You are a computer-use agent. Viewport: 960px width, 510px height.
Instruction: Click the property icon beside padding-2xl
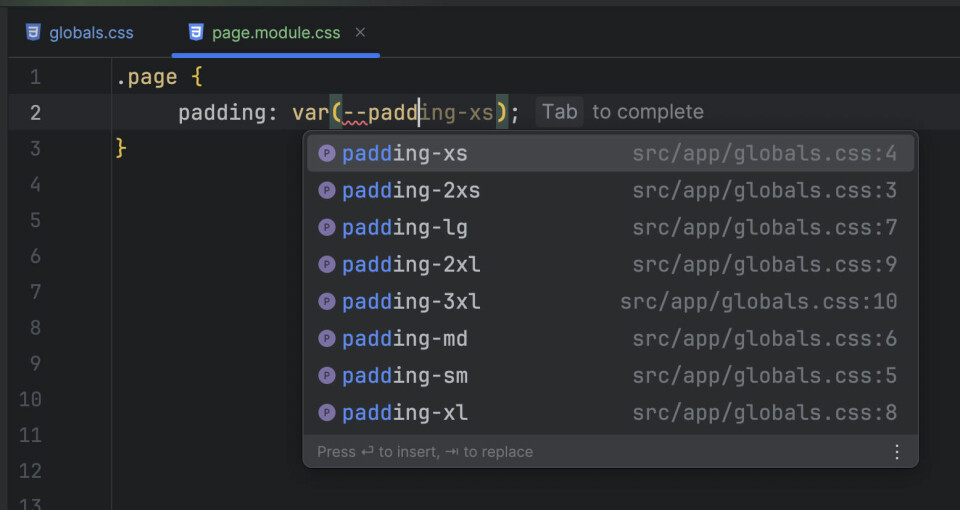pos(327,264)
